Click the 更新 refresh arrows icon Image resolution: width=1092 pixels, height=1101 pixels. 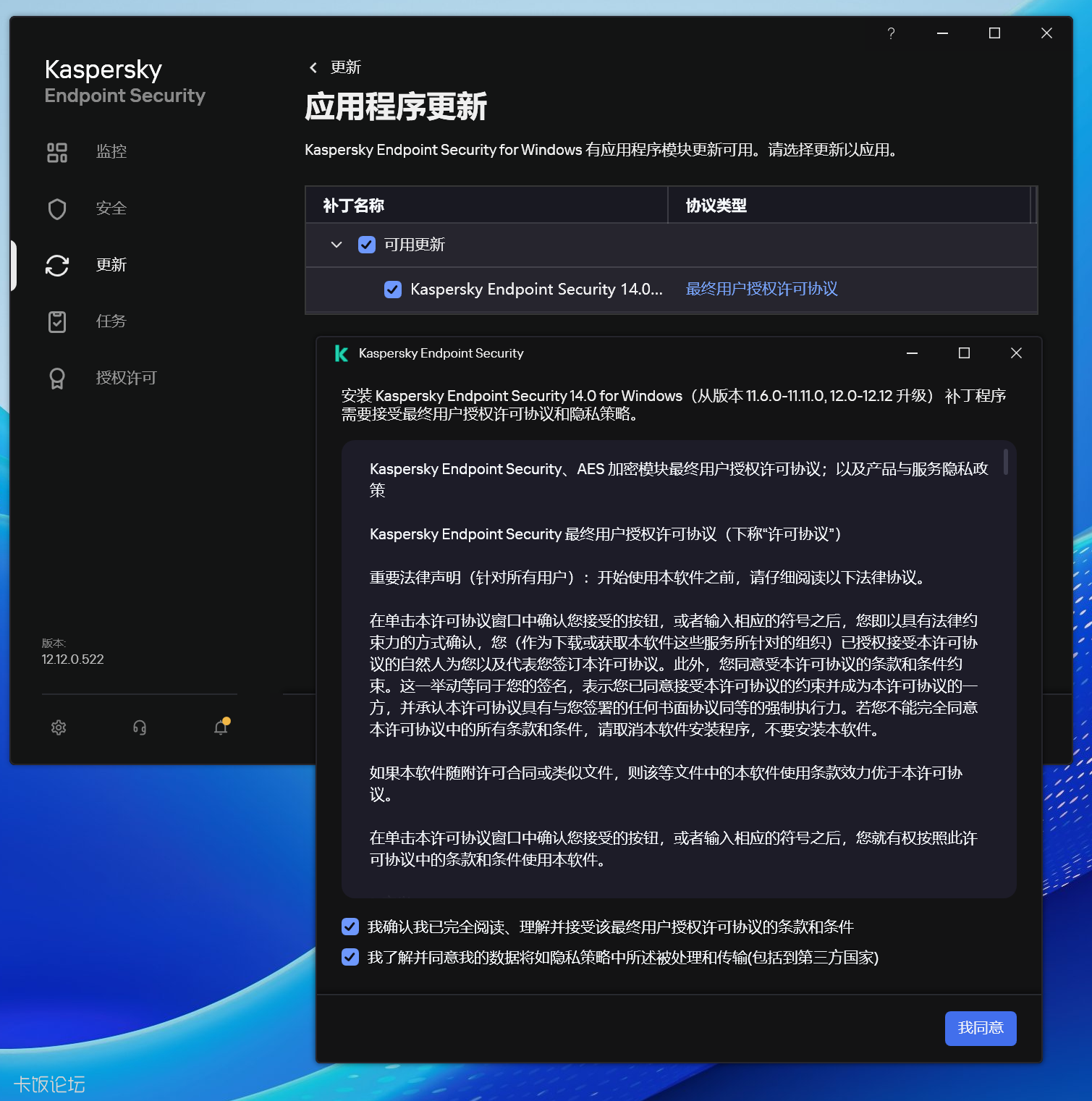coord(57,265)
